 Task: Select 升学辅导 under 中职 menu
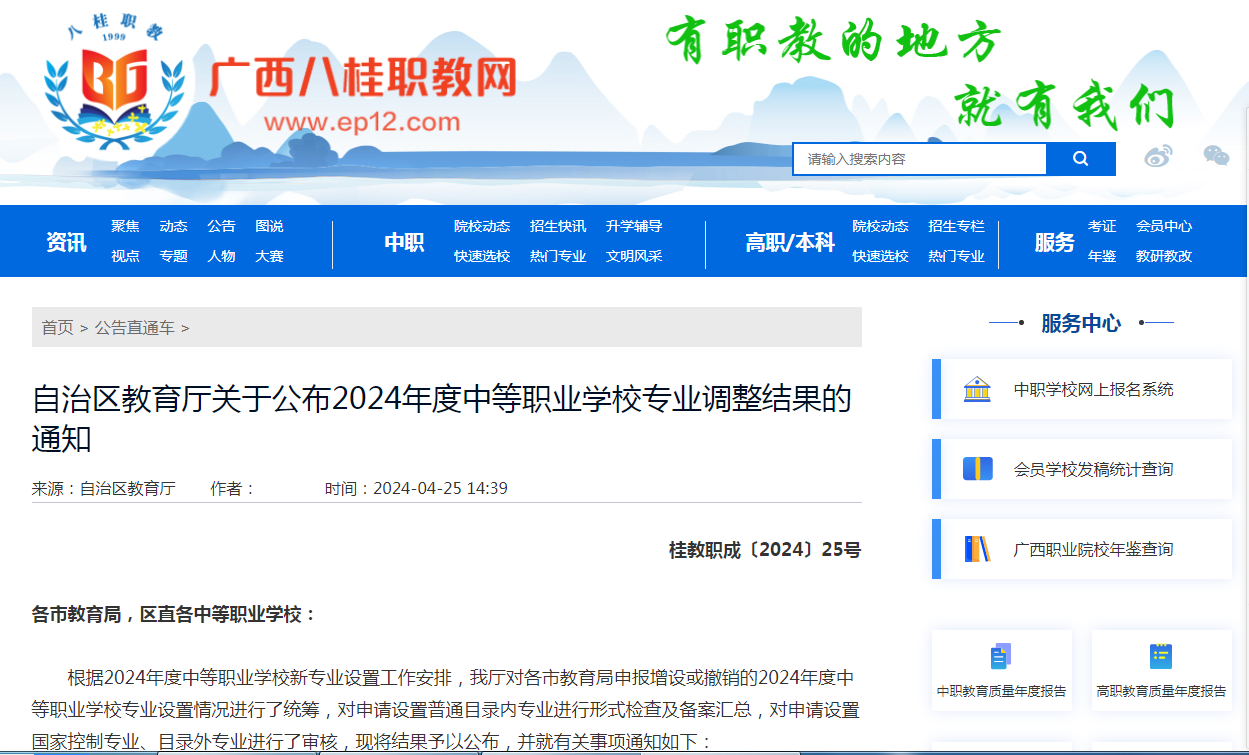(x=634, y=226)
